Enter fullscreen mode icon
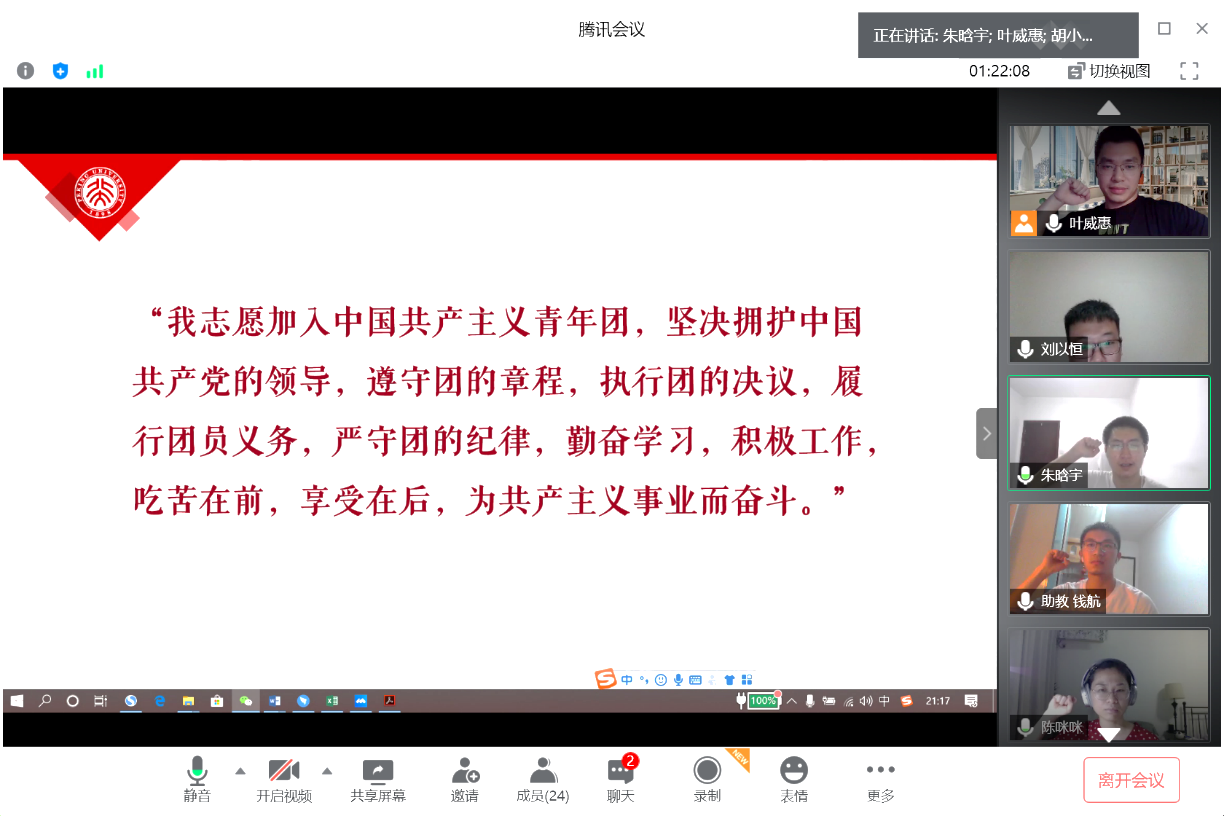This screenshot has width=1224, height=816. click(x=1189, y=71)
